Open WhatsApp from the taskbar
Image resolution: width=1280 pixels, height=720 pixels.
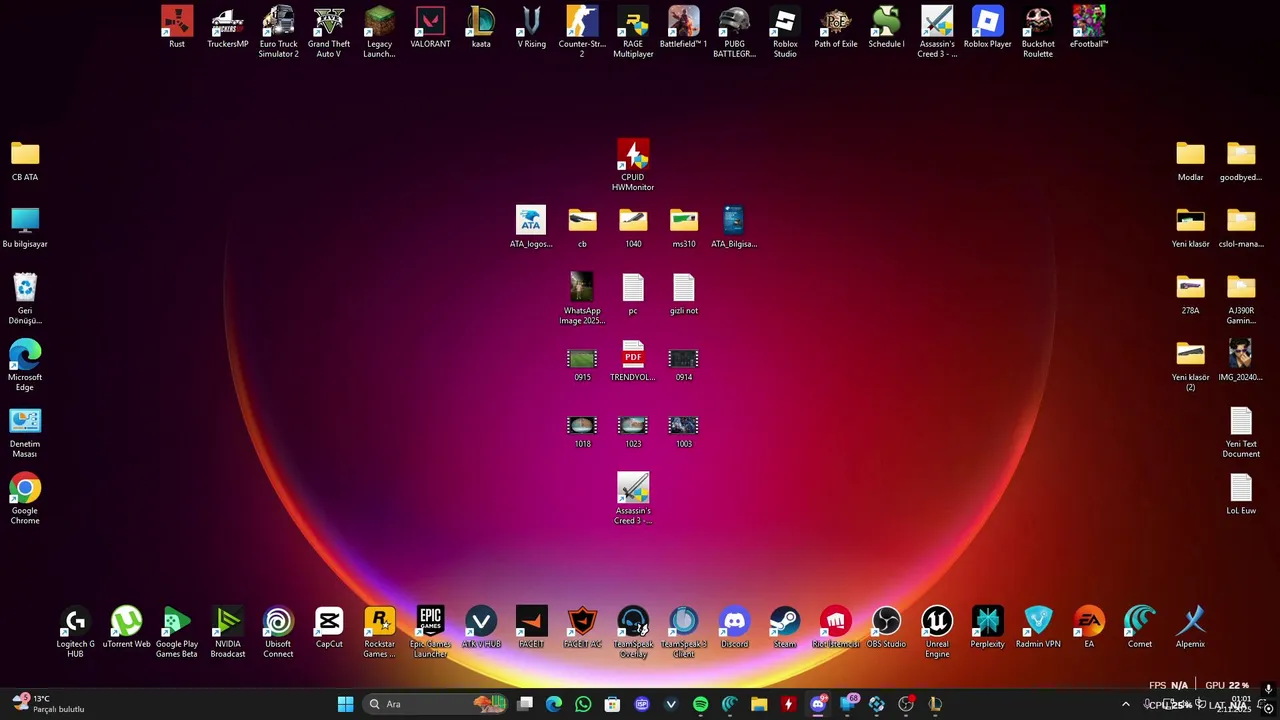tap(583, 704)
